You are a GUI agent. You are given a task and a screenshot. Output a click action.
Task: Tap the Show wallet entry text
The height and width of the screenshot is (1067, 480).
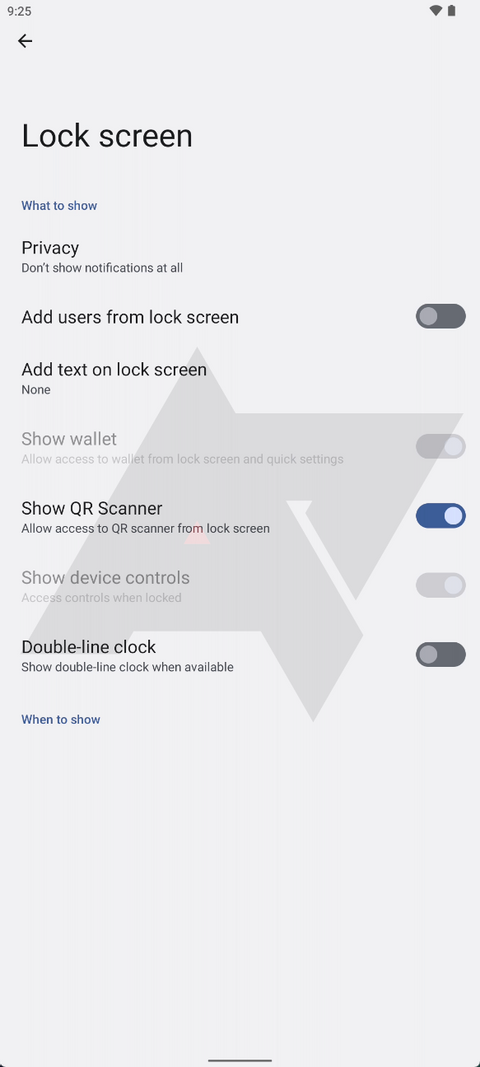coord(69,439)
